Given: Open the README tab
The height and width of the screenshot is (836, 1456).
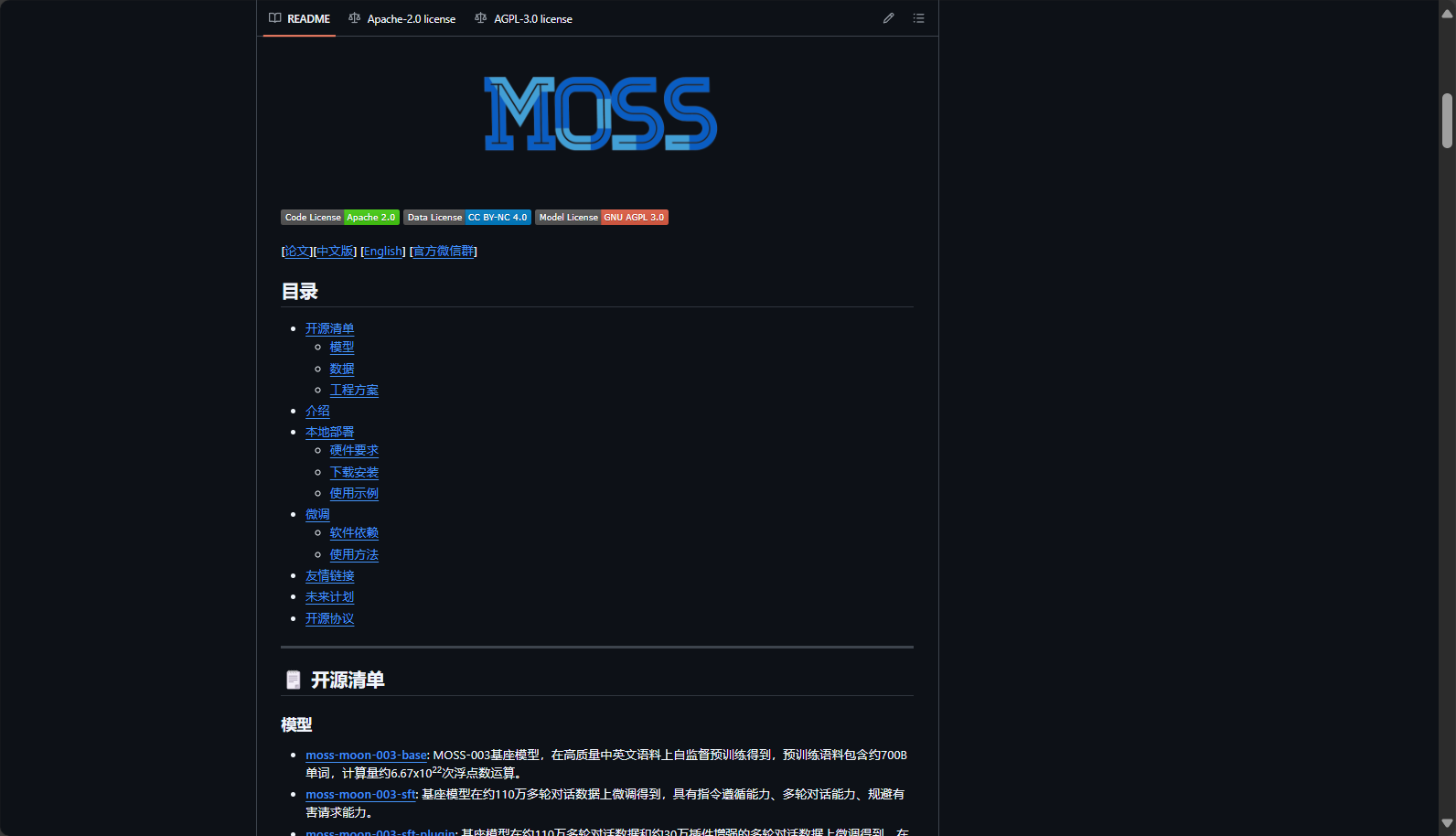Looking at the screenshot, I should [299, 18].
